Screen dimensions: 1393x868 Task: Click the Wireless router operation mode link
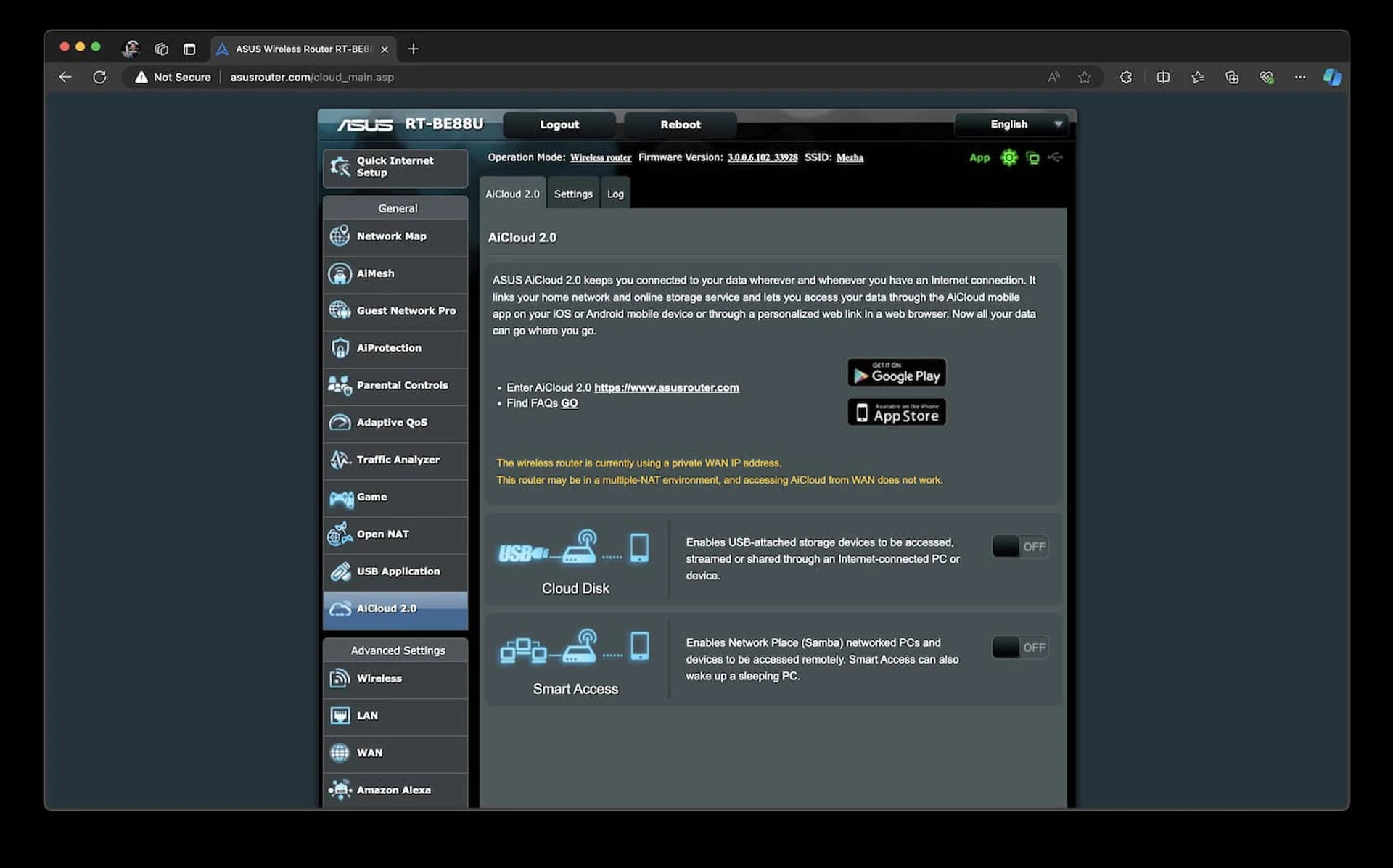[x=601, y=157]
